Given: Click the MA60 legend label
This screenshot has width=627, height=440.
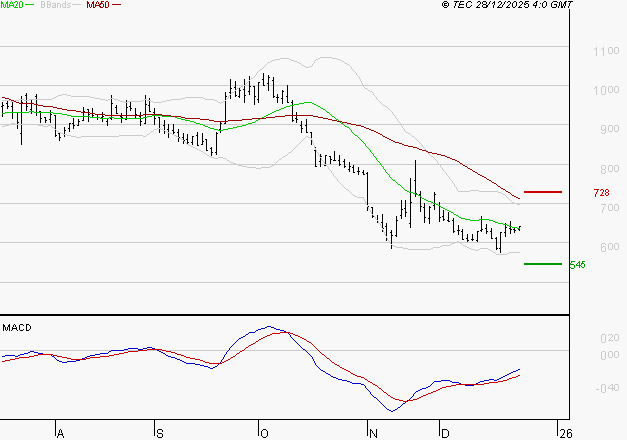Looking at the screenshot, I should [98, 5].
